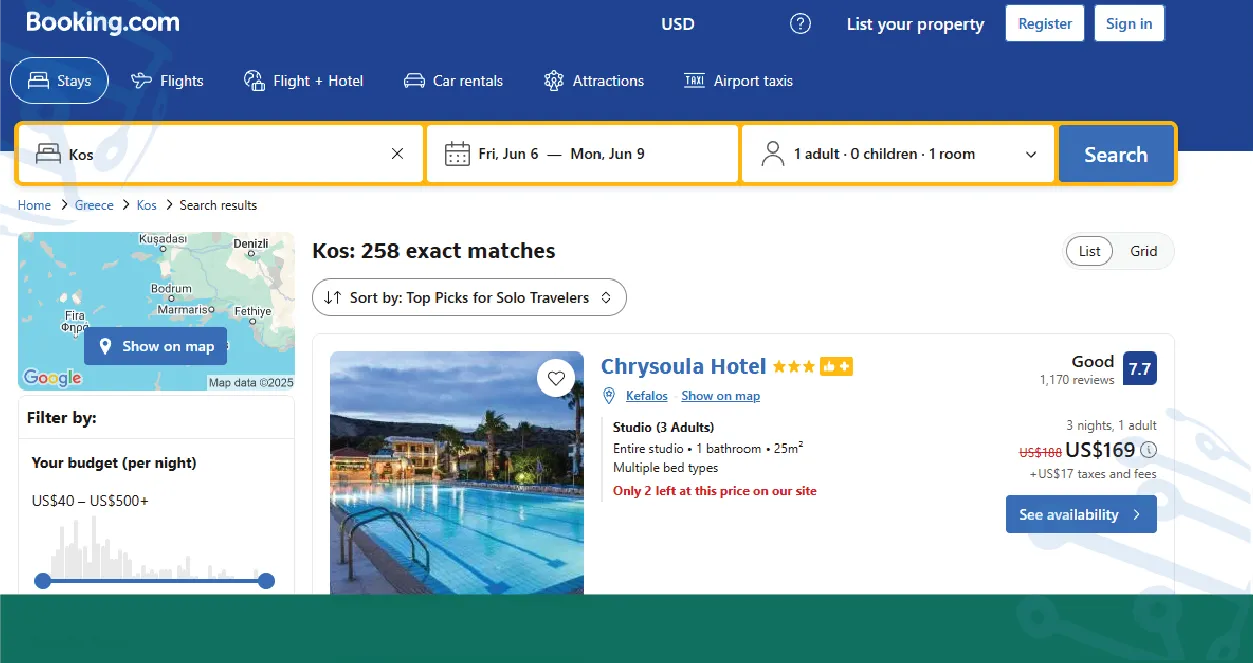Select the Flights navigation icon
This screenshot has height=663, width=1255.
pos(143,81)
